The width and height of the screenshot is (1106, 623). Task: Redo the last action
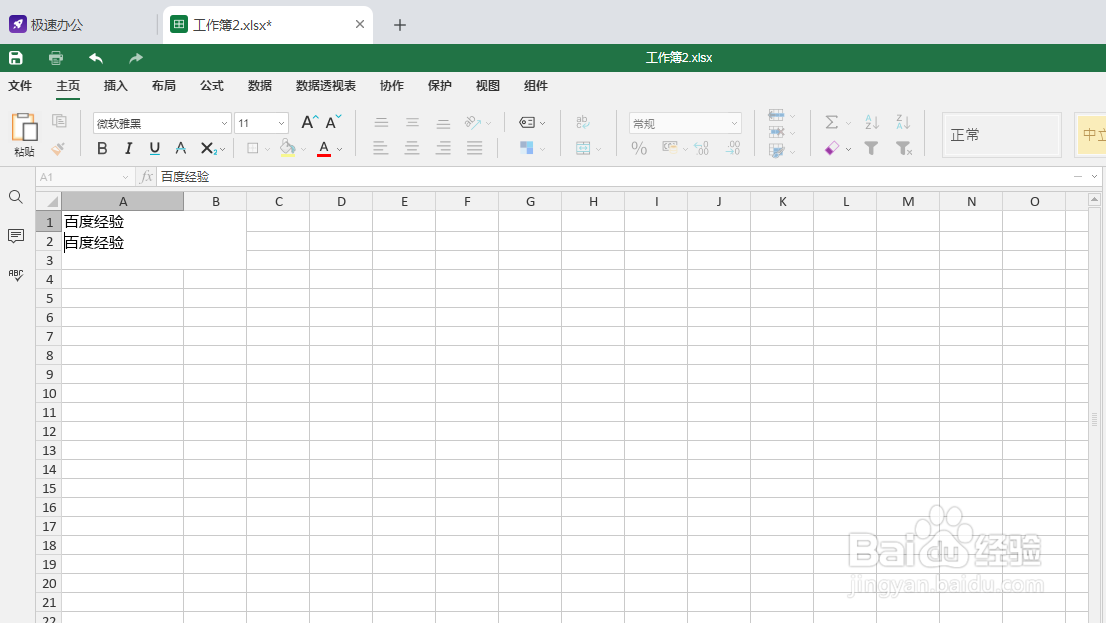point(136,58)
